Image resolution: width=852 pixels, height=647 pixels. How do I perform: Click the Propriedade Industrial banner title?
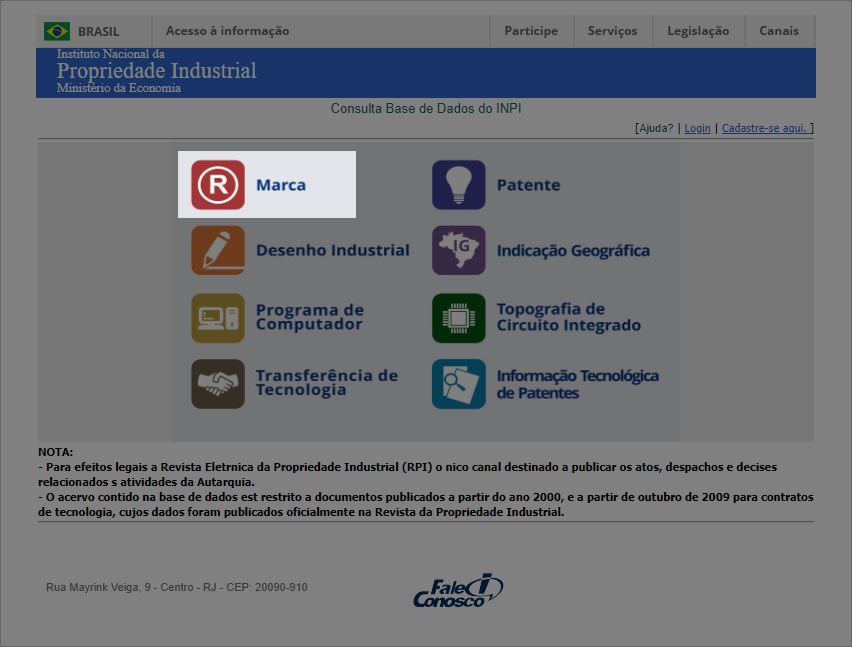point(156,71)
